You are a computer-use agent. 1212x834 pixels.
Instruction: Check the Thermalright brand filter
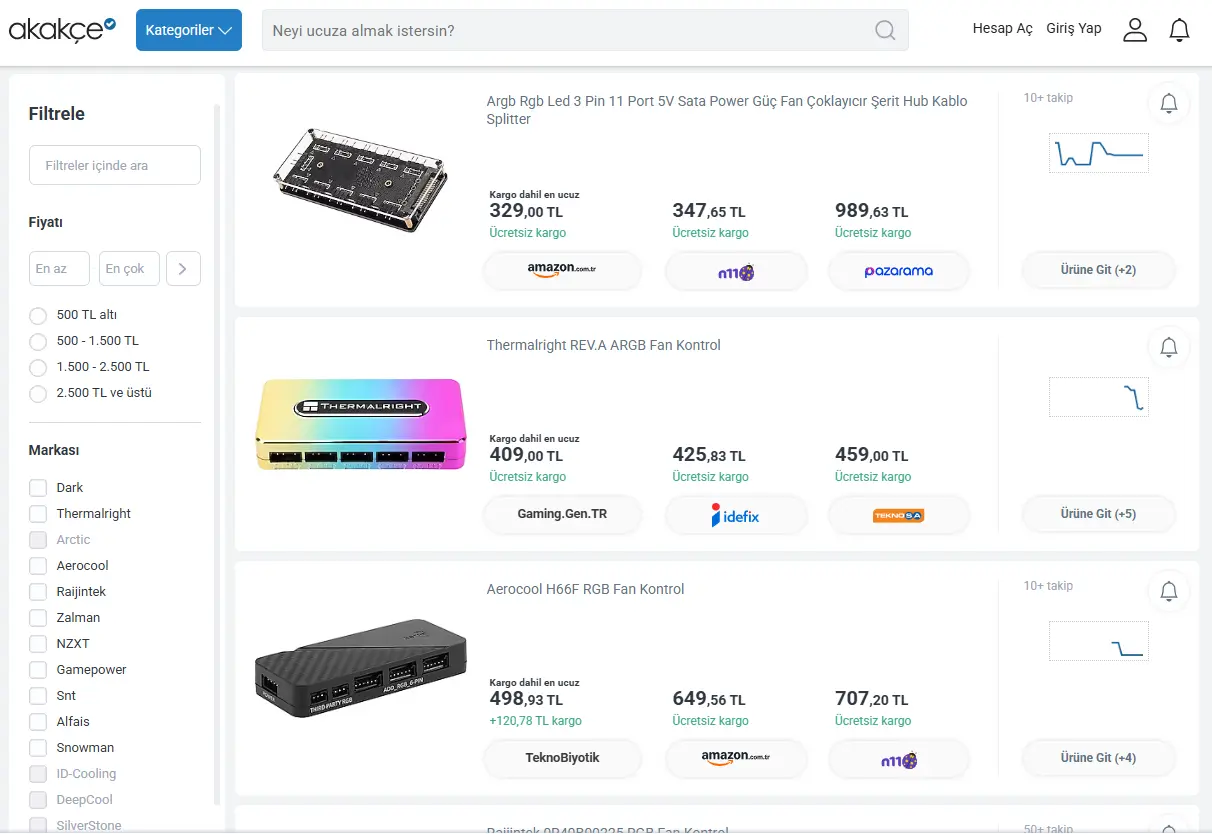click(x=38, y=514)
